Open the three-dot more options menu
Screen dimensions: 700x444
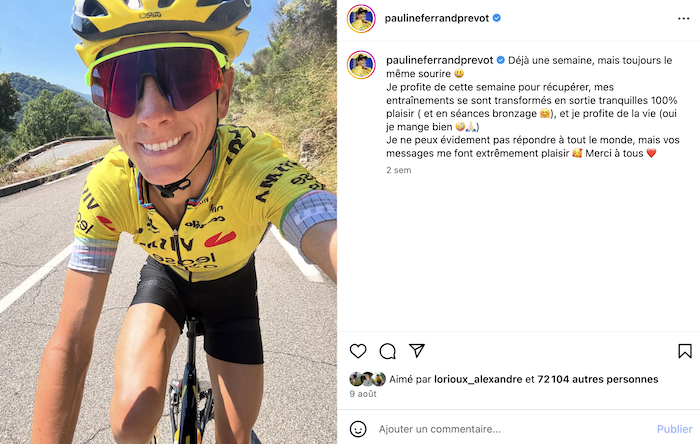683,18
